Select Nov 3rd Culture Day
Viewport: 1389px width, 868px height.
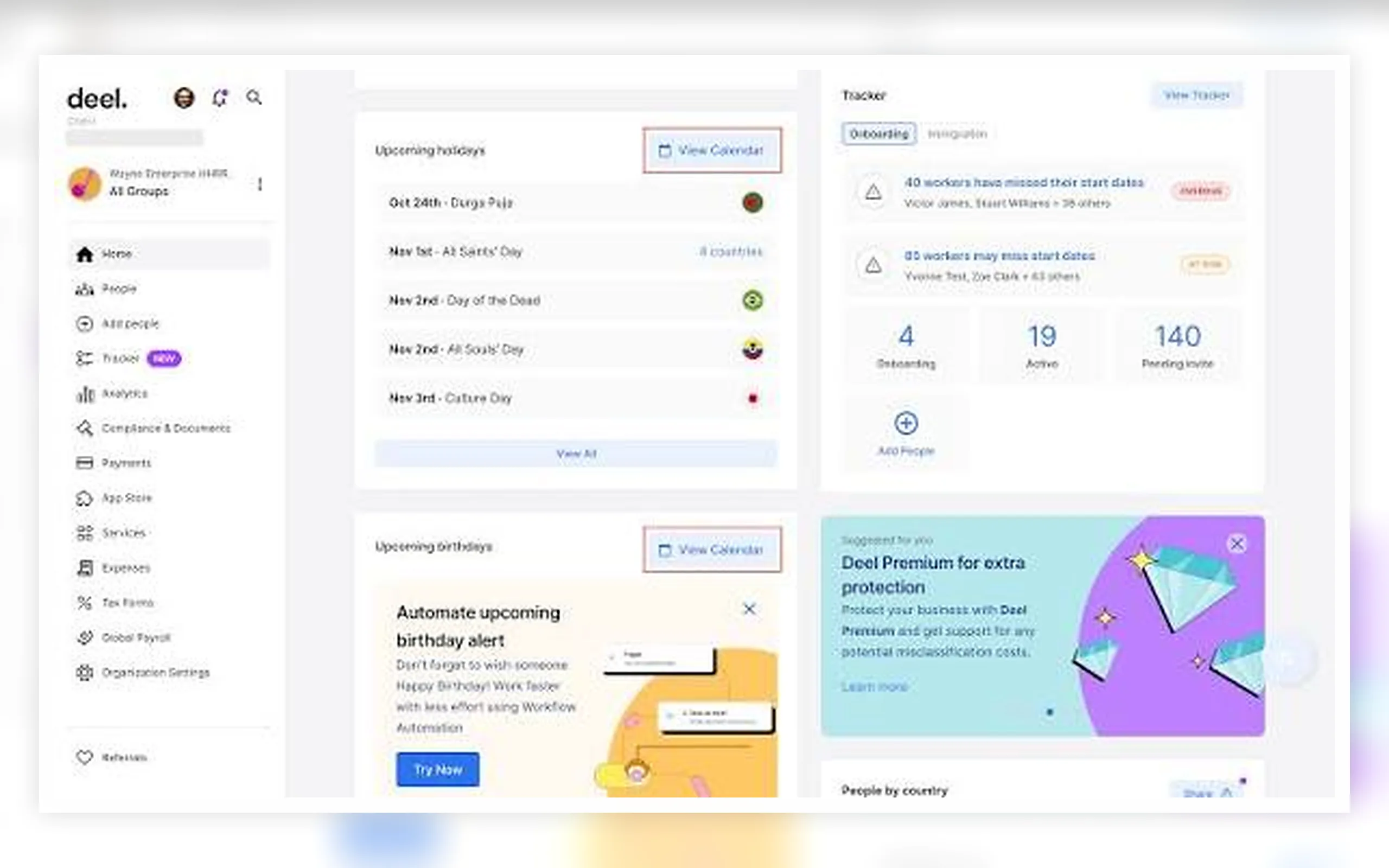click(576, 398)
